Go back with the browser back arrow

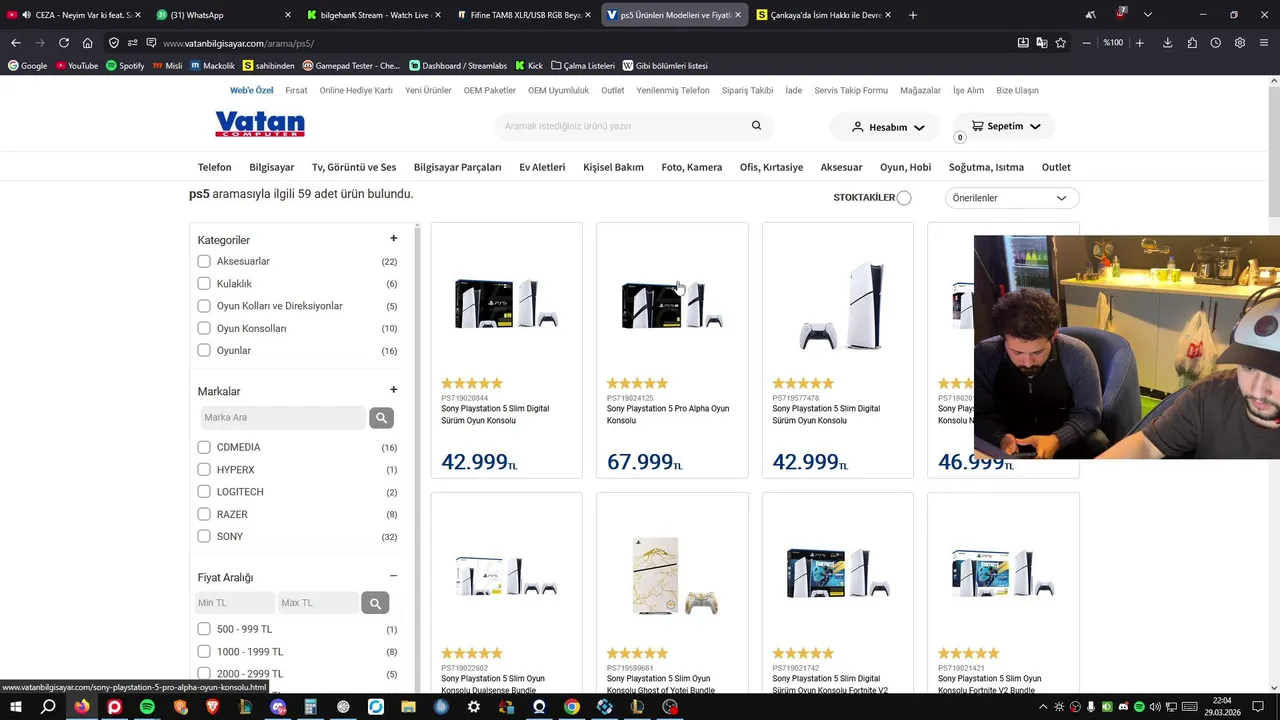[16, 43]
